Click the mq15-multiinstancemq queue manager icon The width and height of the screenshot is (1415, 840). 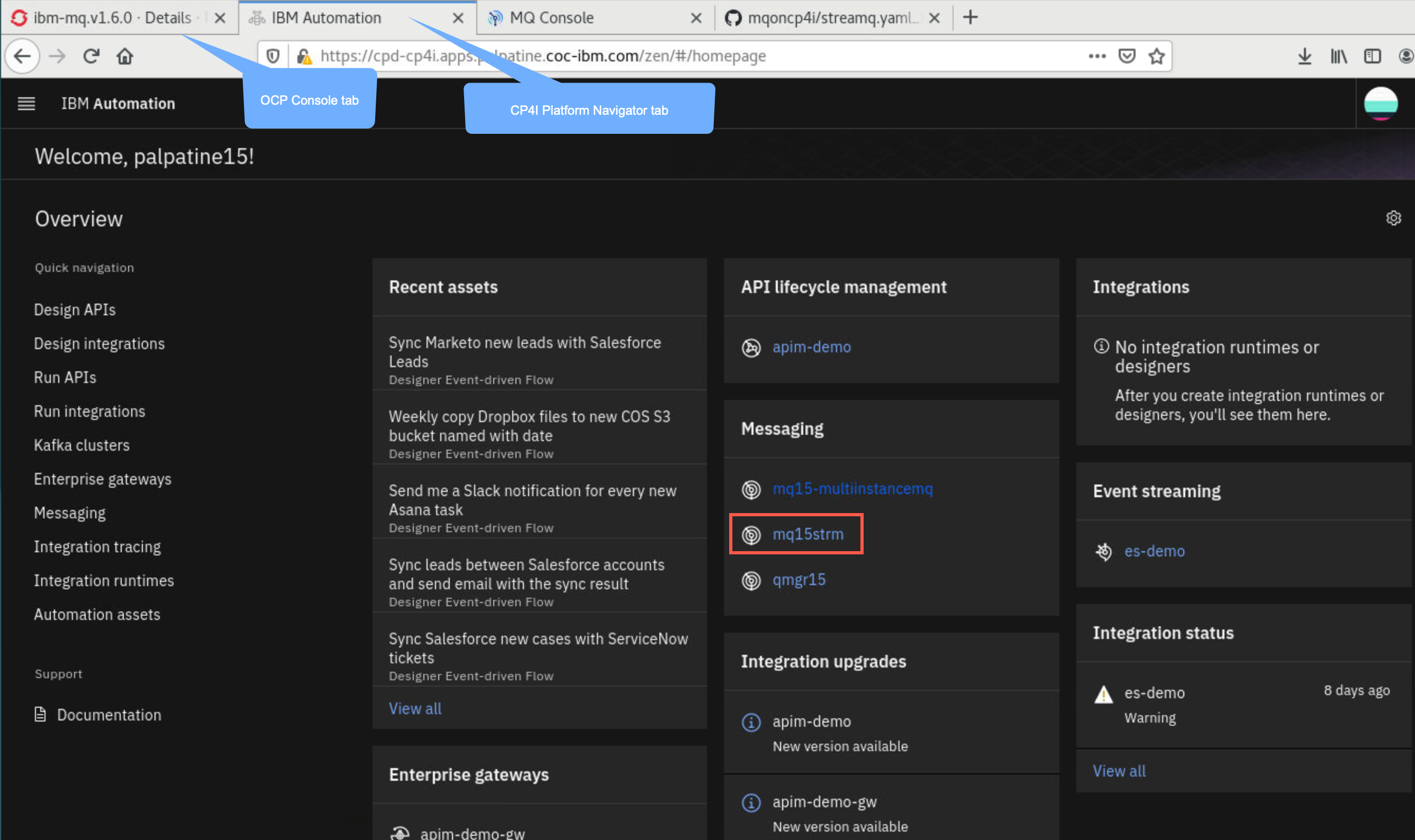click(751, 489)
